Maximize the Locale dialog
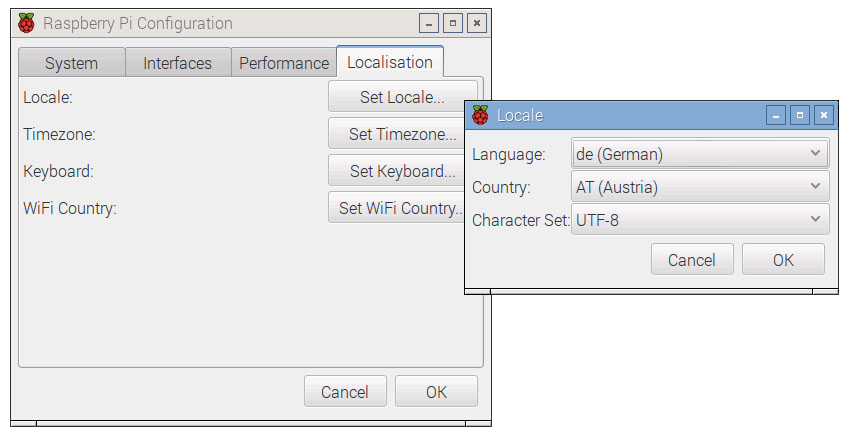 [x=800, y=115]
